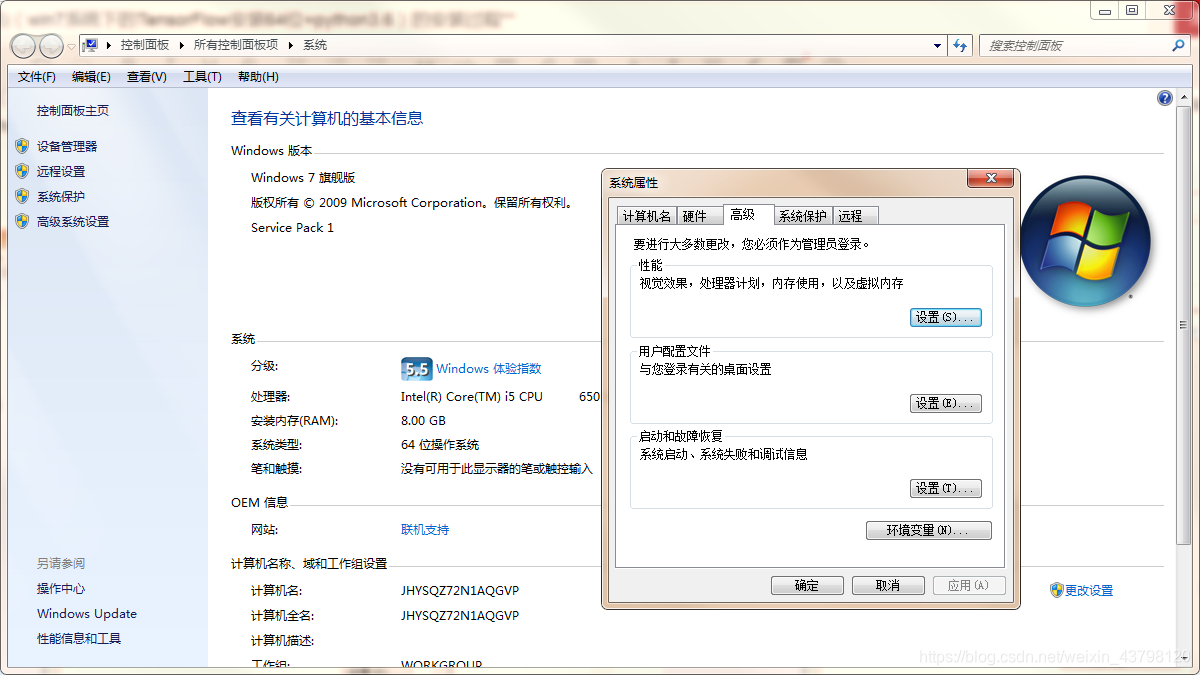Viewport: 1200px width, 675px height.
Task: Open 设备管理器 link
Action: pyautogui.click(x=67, y=146)
